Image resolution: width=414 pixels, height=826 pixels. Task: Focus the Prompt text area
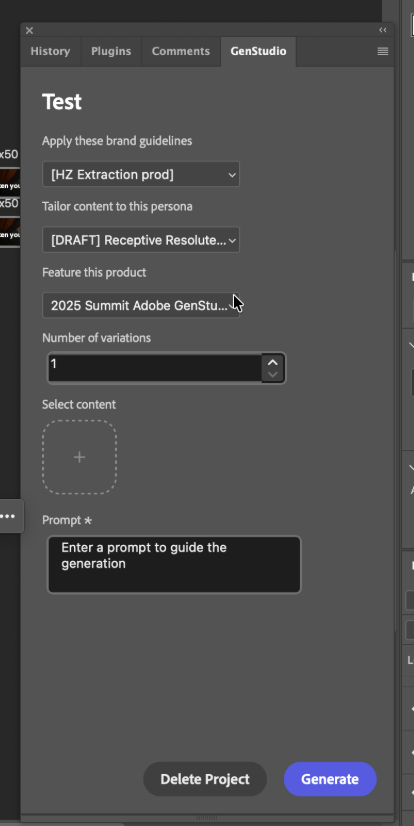click(x=174, y=565)
